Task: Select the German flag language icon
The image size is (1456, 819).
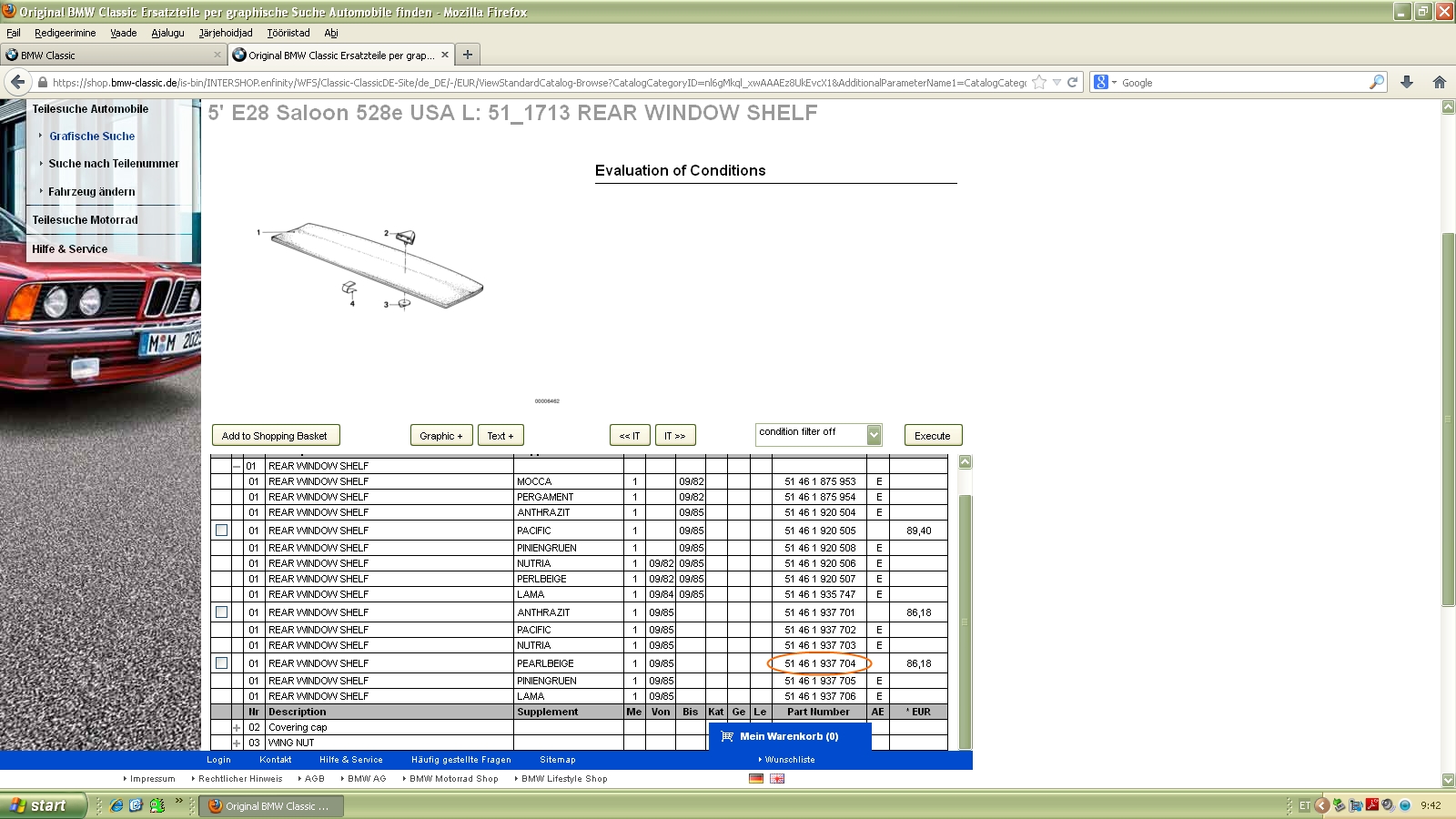Action: coord(756,778)
